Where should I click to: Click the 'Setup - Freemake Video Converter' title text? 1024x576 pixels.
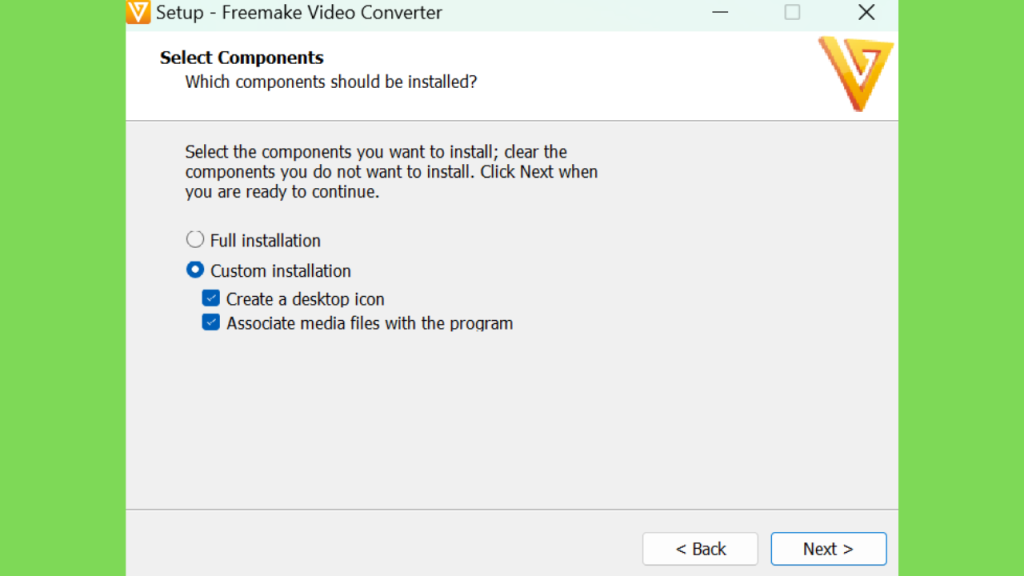pos(299,12)
